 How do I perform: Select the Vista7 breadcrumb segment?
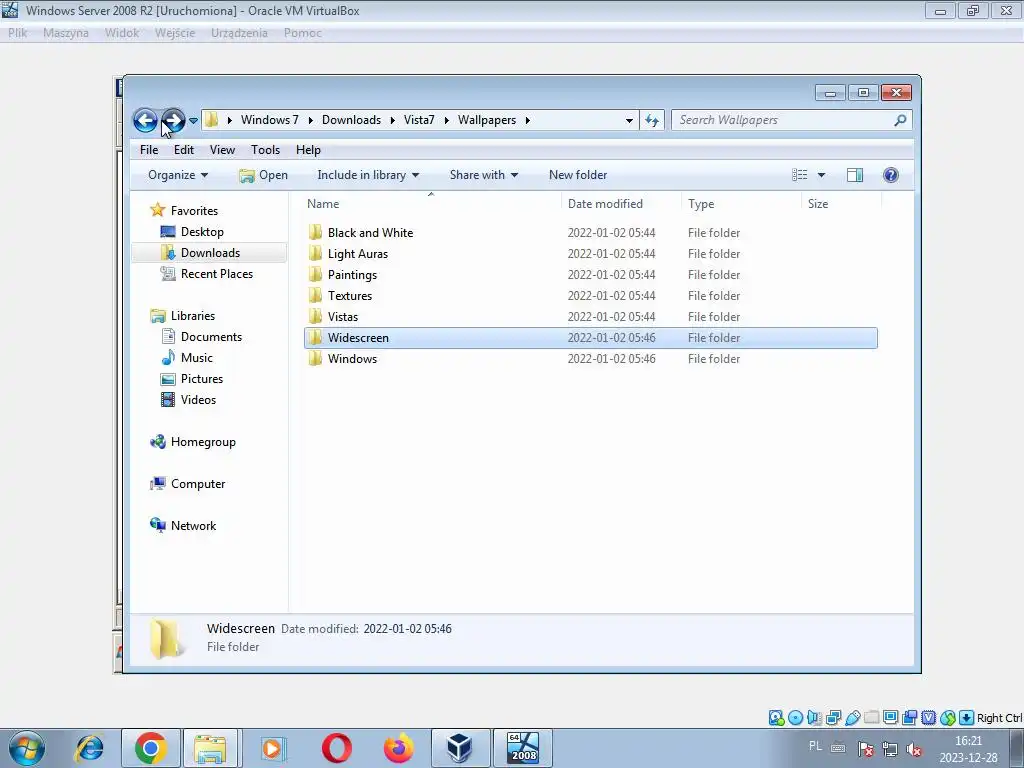pos(419,120)
